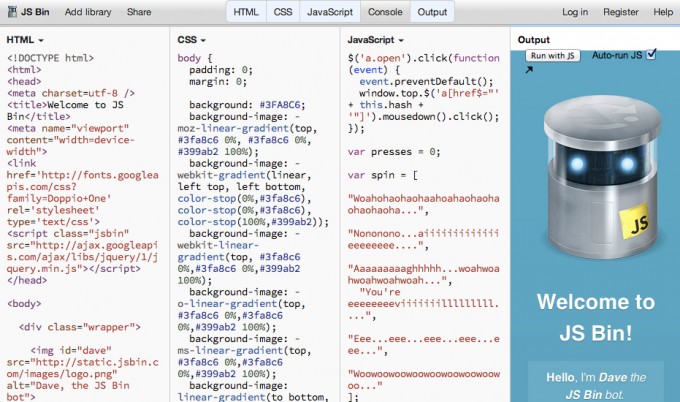Click the '<body>' tag line in HTML editor
The width and height of the screenshot is (680, 402).
click(x=24, y=304)
